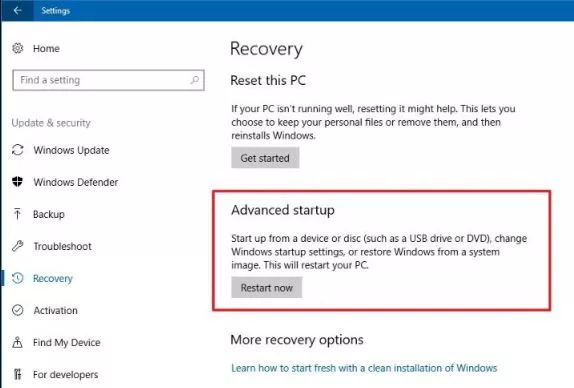Image resolution: width=574 pixels, height=388 pixels.
Task: Focus the Find a setting search field
Action: pos(108,80)
